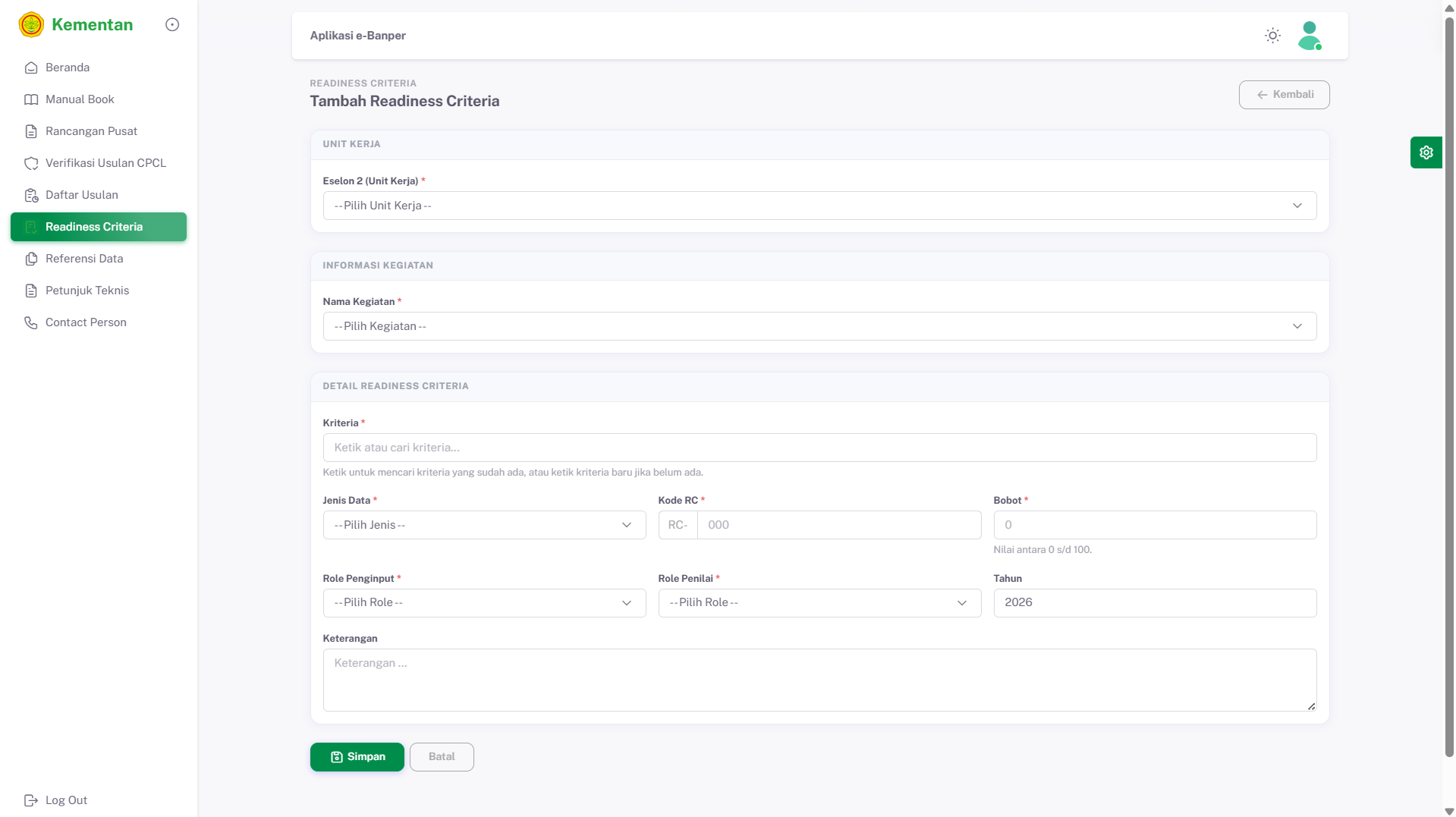Expand the Jenis Data dropdown
Screen dimensions: 1456x817
click(483, 525)
